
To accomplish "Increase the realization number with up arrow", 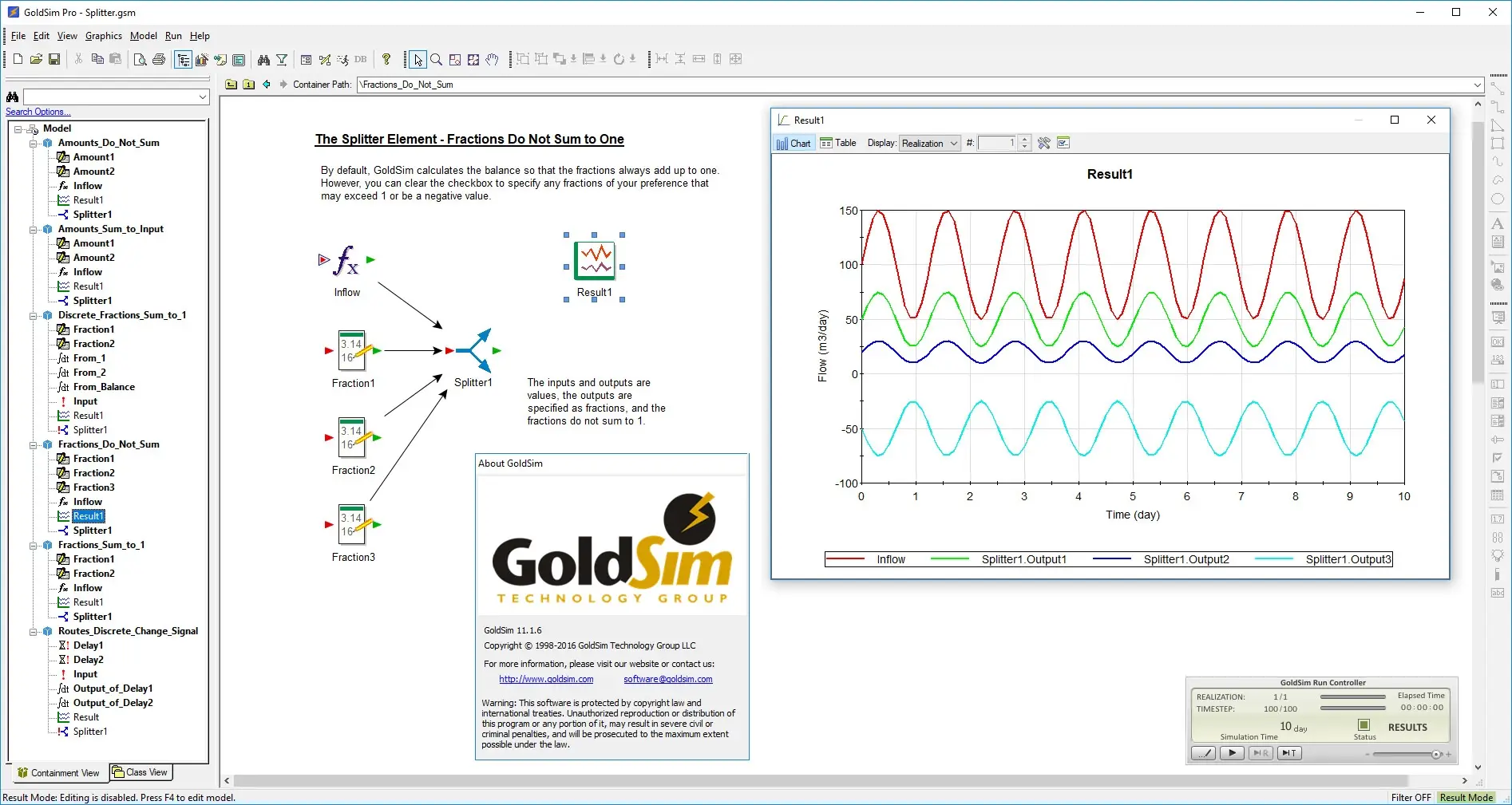I will point(1025,140).
